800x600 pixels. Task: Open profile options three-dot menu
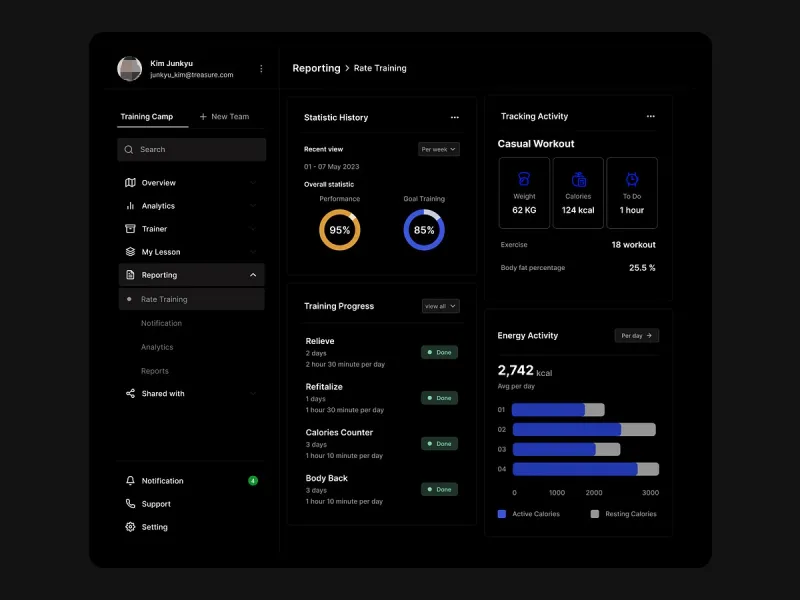pyautogui.click(x=261, y=68)
